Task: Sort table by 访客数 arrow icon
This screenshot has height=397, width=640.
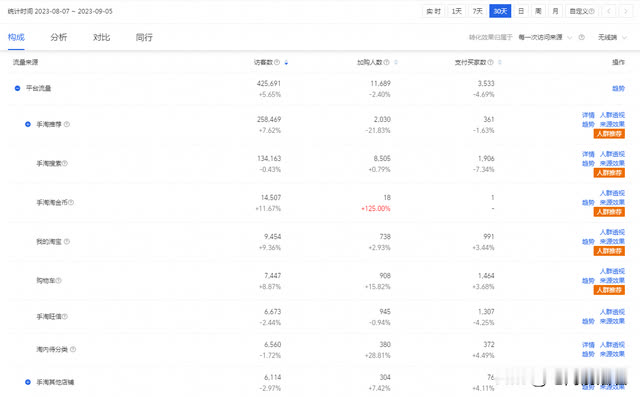Action: [286, 62]
